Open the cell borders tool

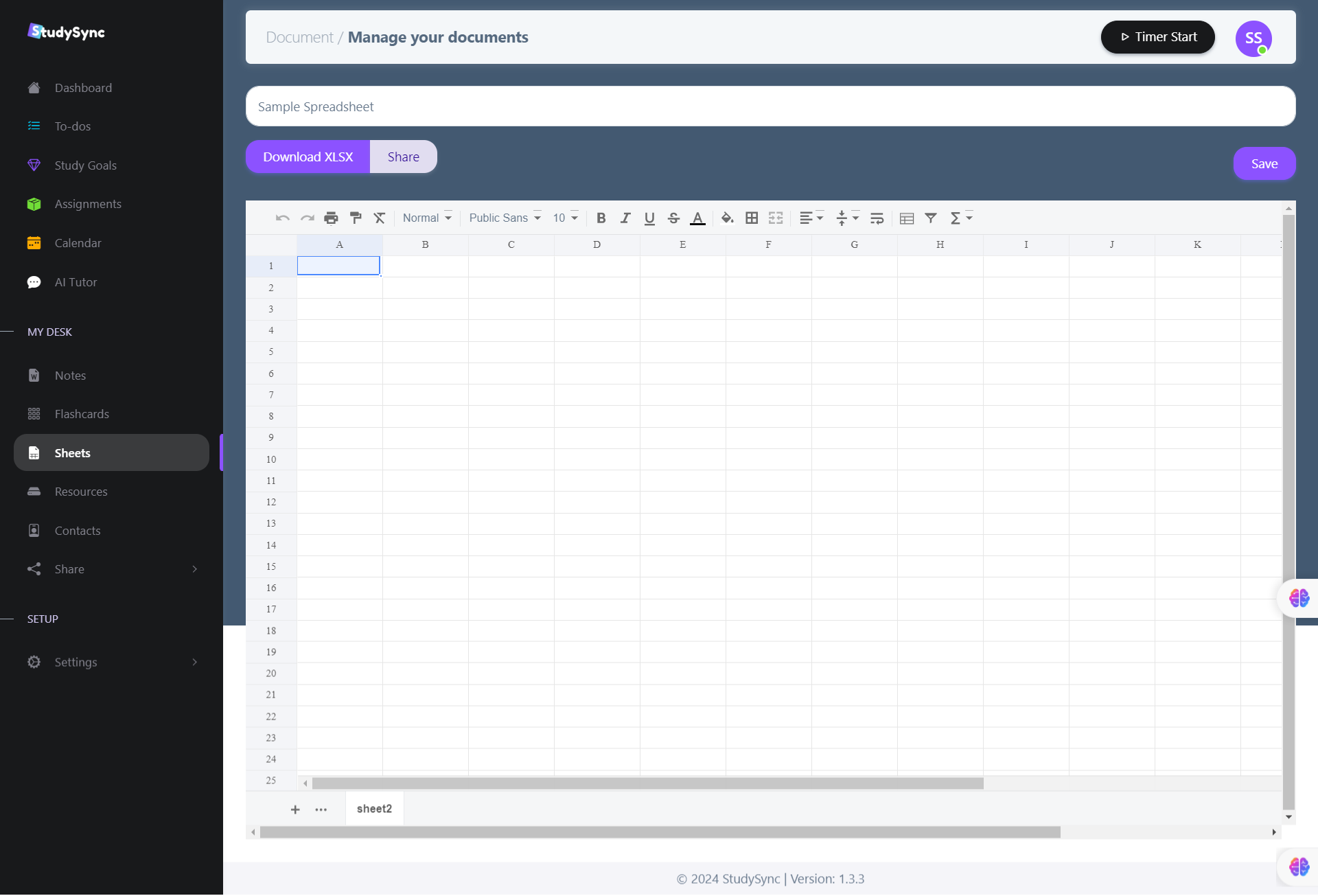pyautogui.click(x=752, y=218)
